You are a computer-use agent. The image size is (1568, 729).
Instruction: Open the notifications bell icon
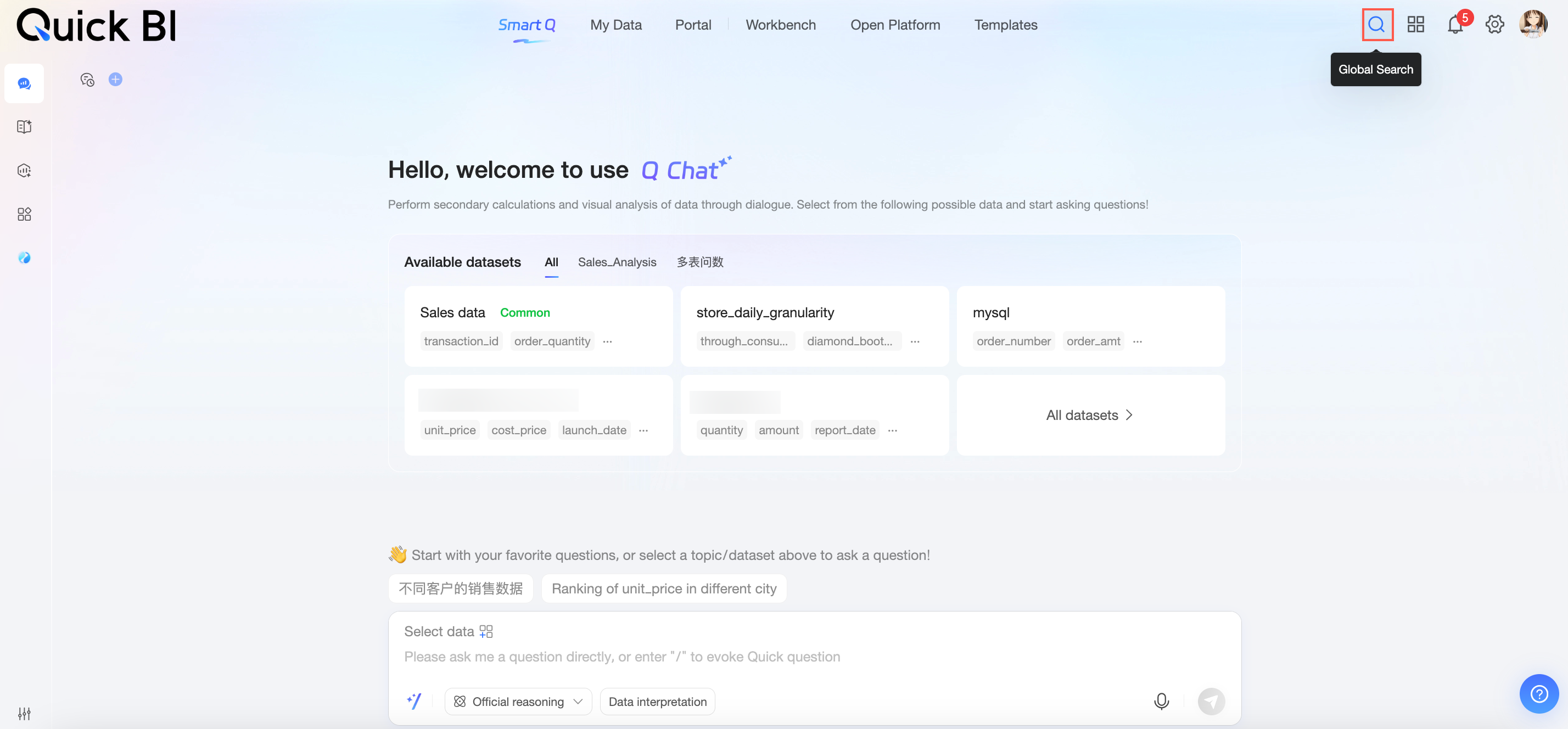pos(1455,24)
